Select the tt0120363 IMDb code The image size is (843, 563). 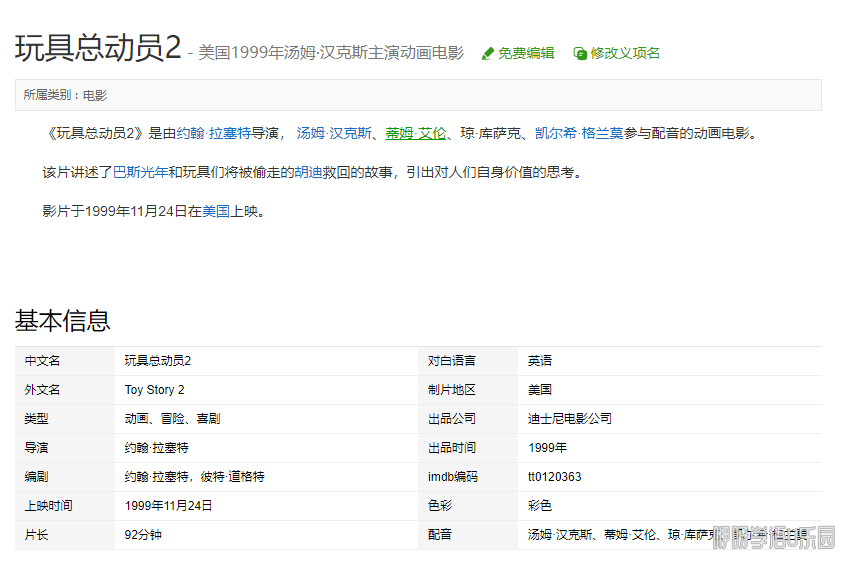point(554,477)
